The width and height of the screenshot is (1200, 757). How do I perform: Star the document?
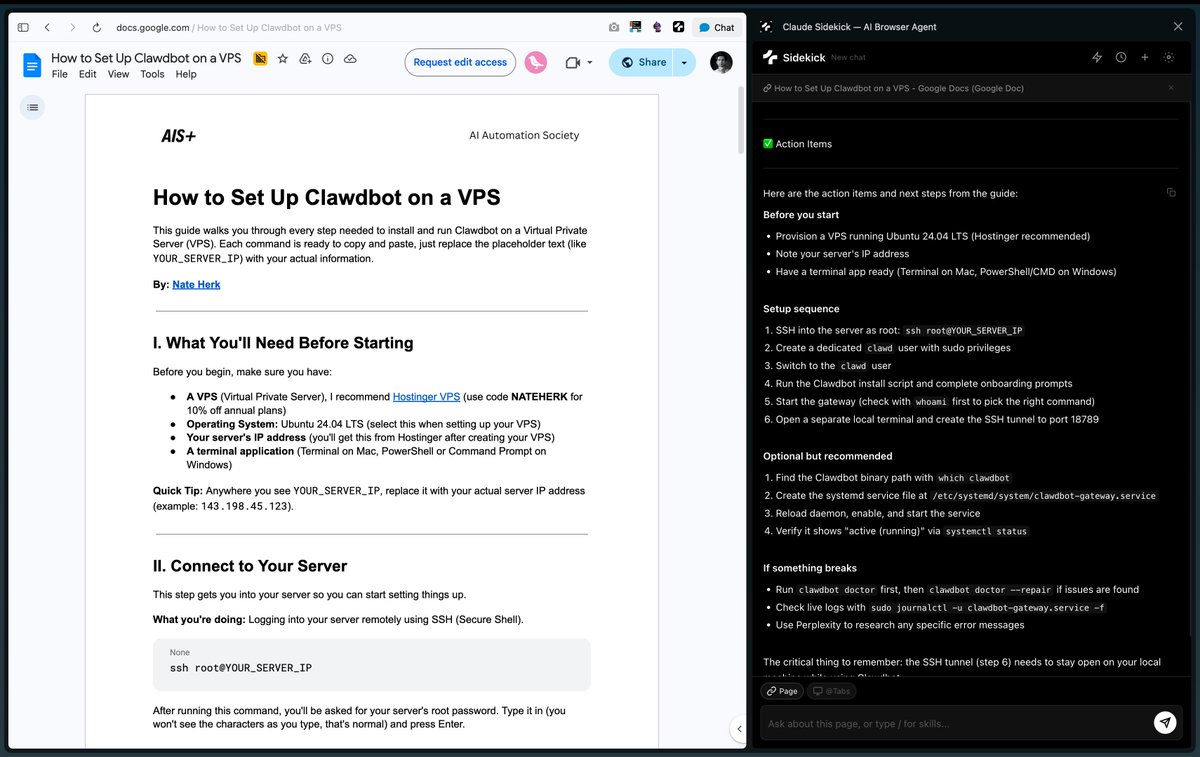coord(283,60)
